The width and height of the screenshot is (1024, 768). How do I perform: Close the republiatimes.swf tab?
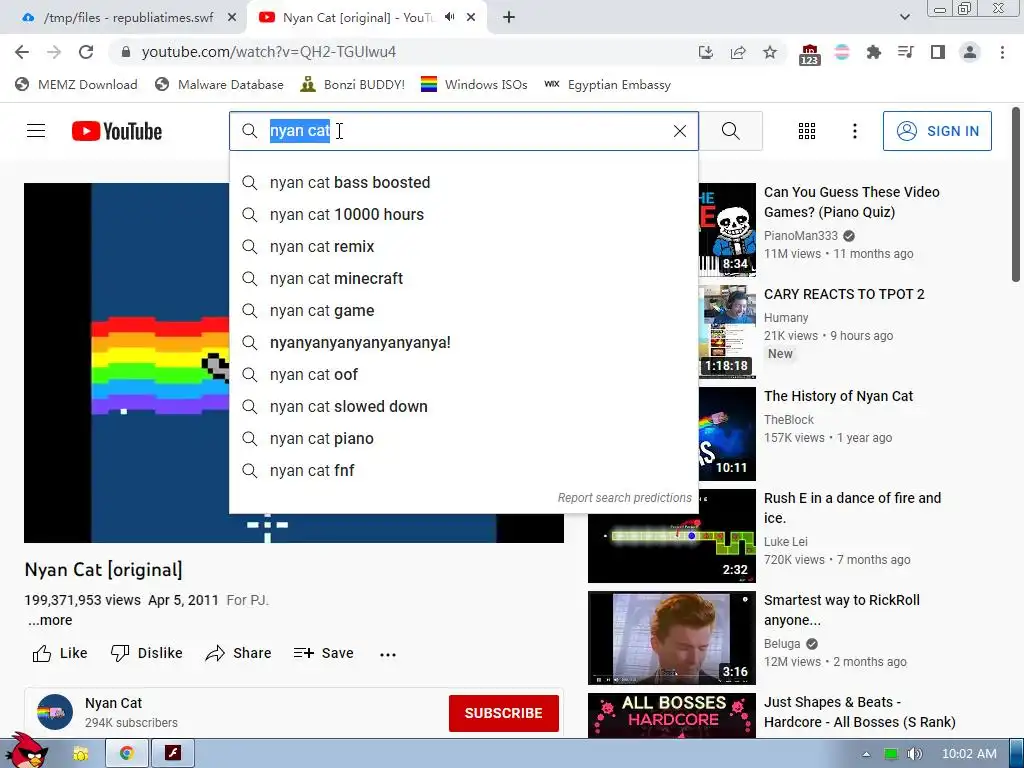pos(232,18)
